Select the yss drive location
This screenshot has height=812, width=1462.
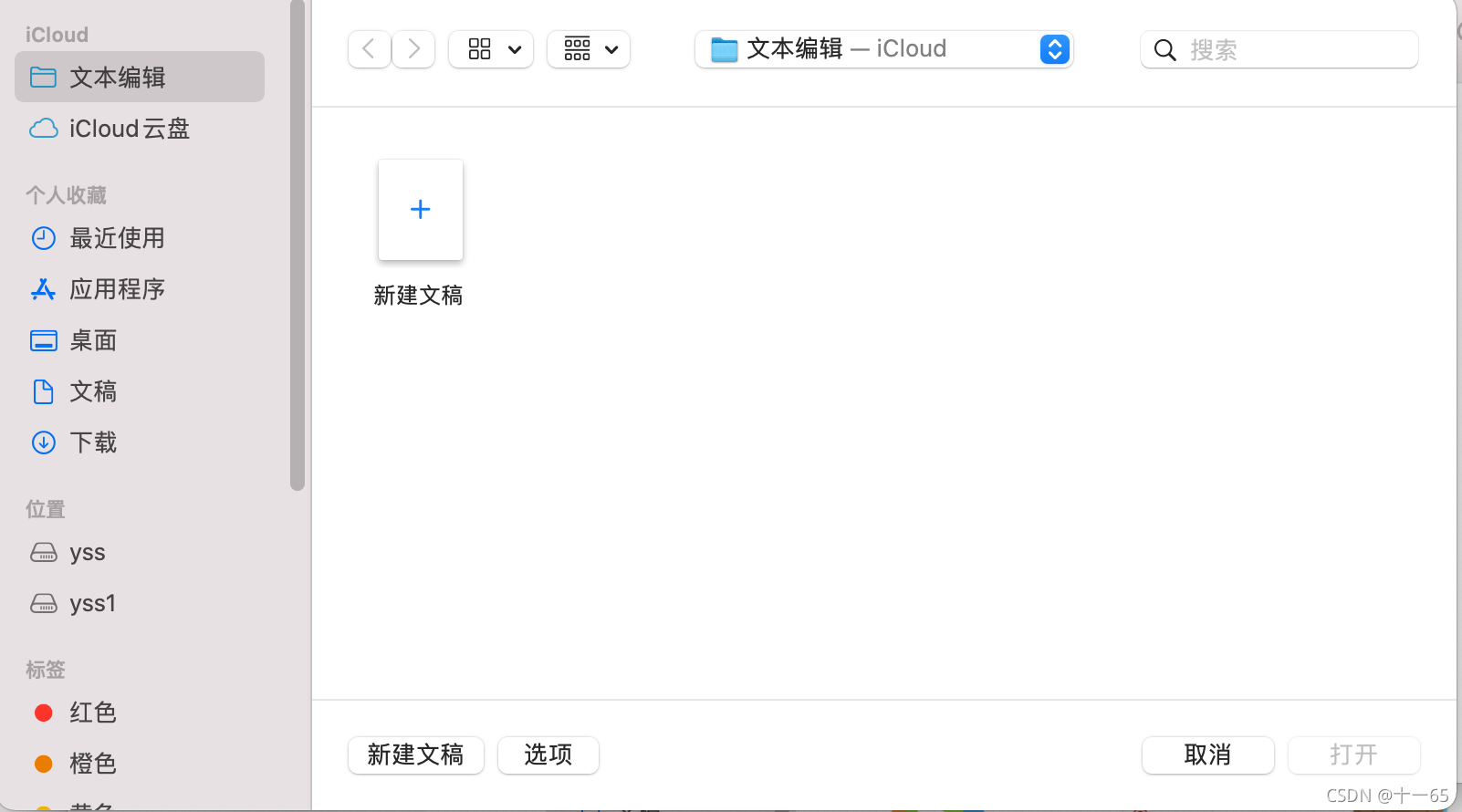(140, 552)
